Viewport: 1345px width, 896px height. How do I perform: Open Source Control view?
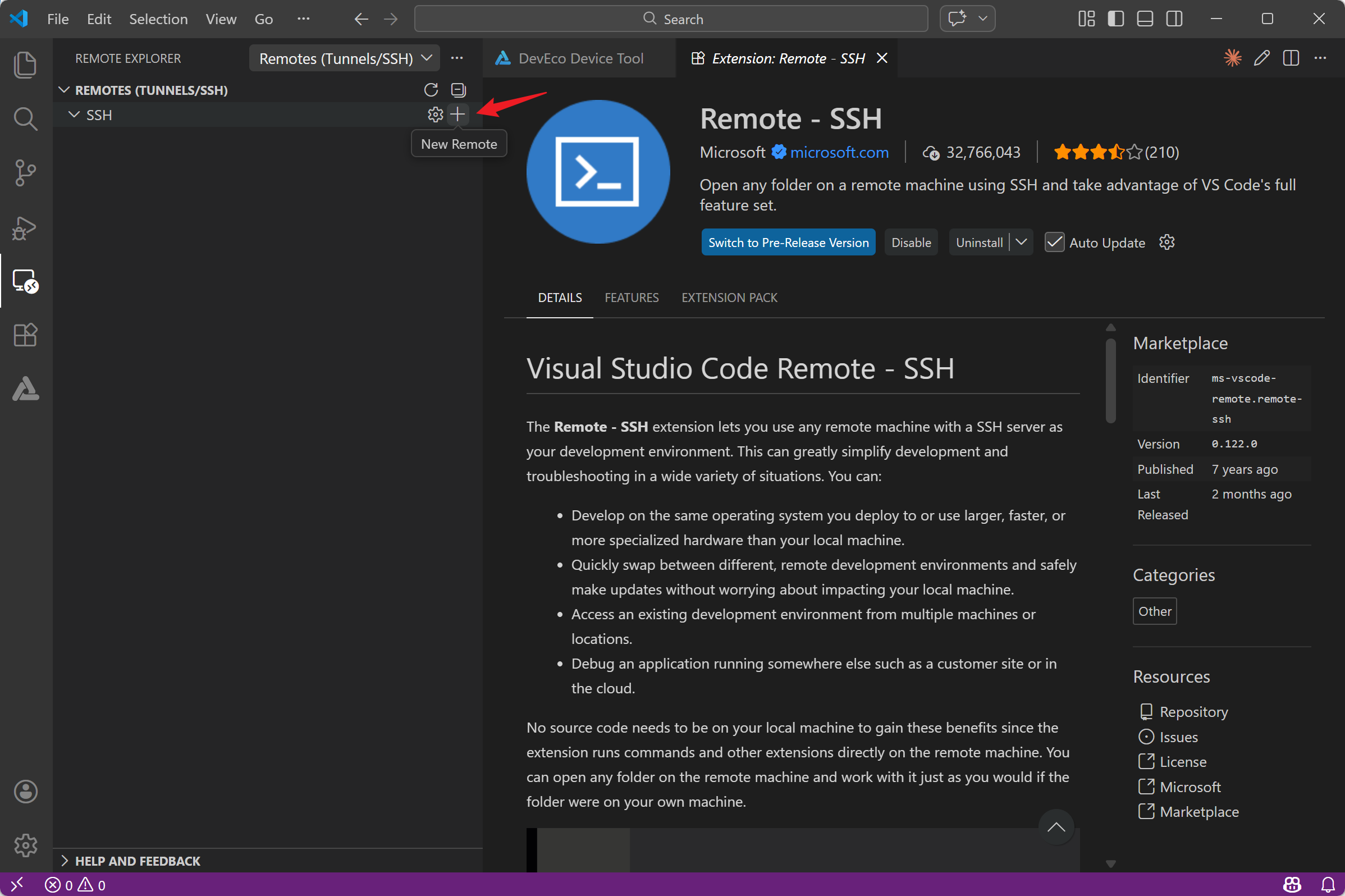(25, 172)
